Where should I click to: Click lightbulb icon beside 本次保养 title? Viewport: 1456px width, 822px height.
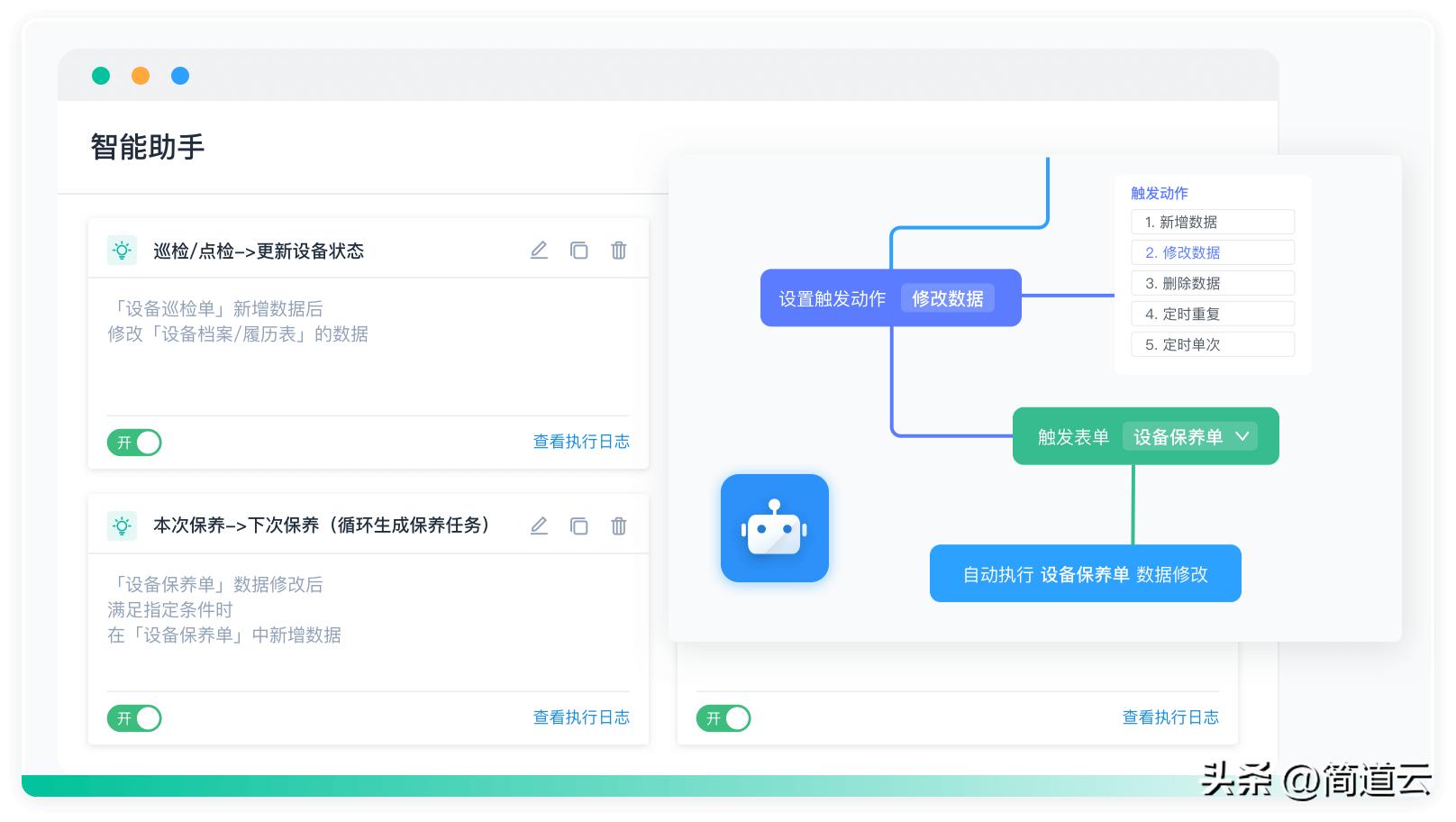[x=122, y=526]
